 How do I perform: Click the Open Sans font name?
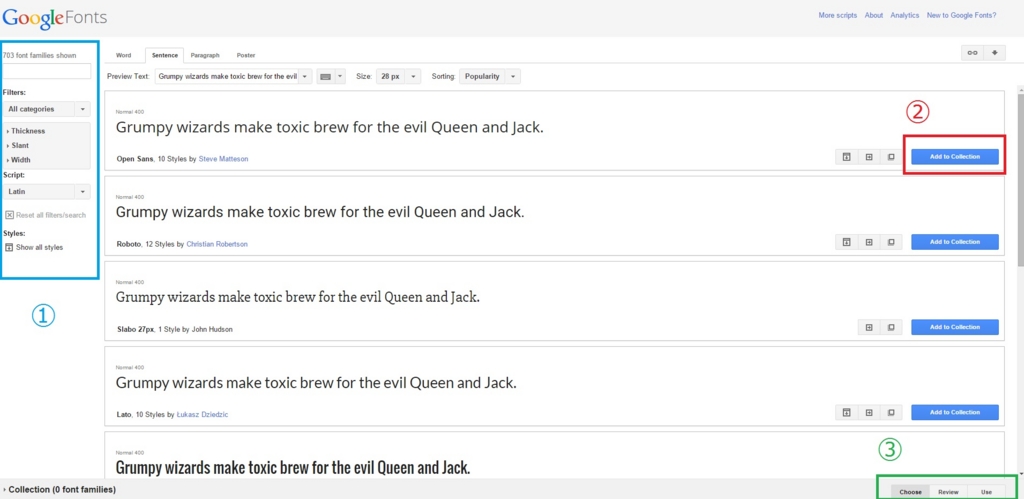135,159
